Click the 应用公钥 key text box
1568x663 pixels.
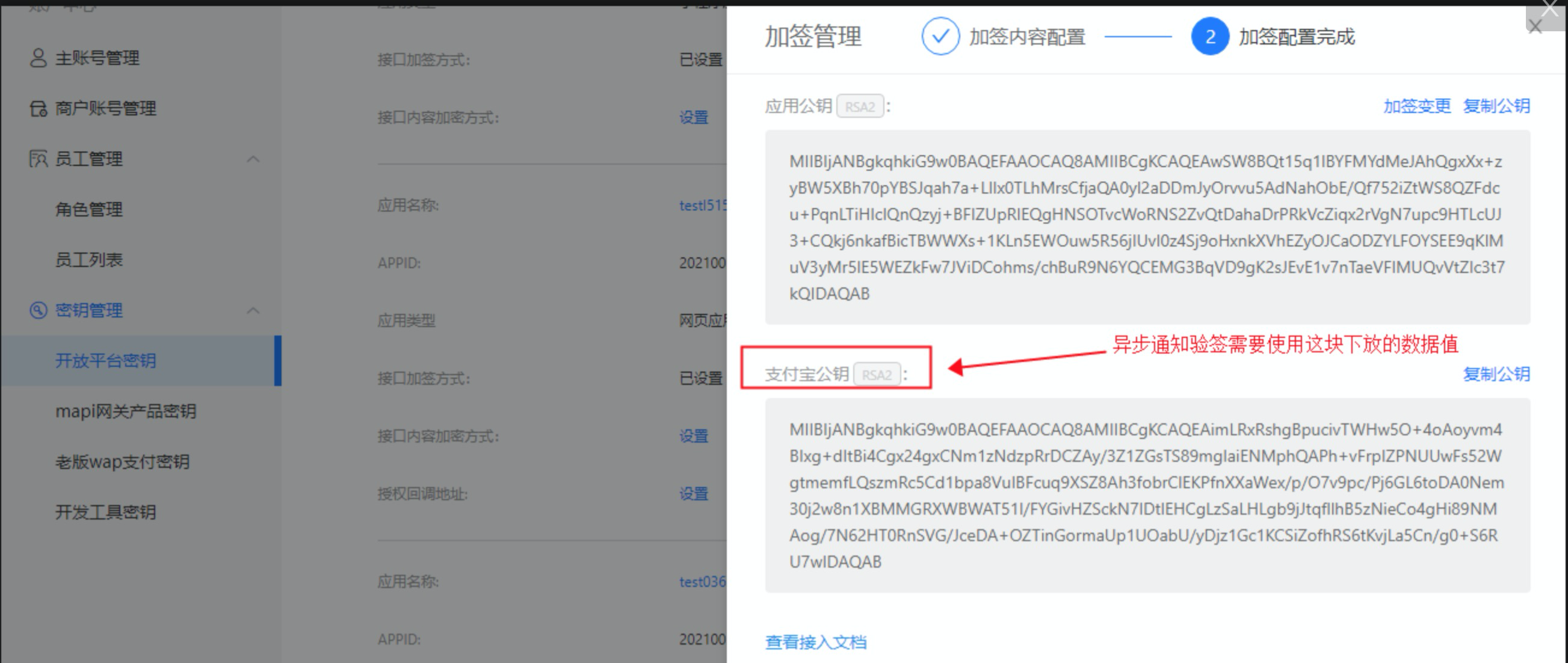[x=1147, y=227]
